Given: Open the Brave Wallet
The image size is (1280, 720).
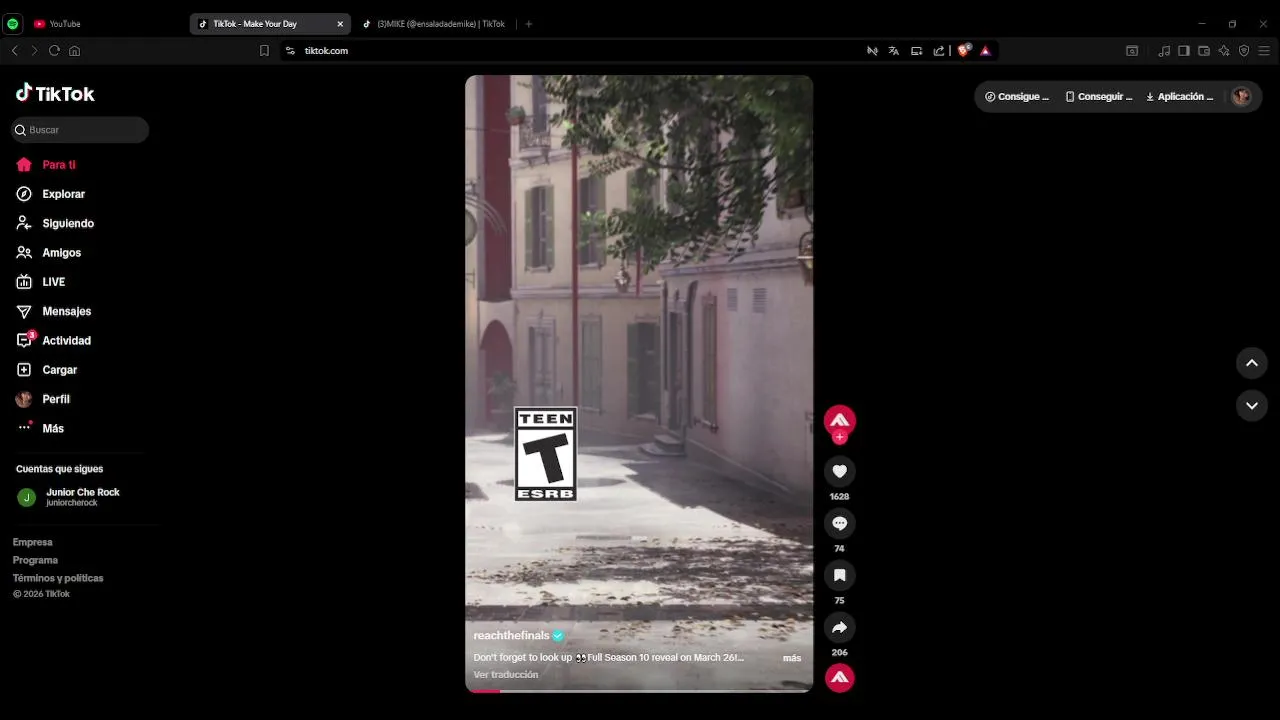Looking at the screenshot, I should pyautogui.click(x=1204, y=51).
